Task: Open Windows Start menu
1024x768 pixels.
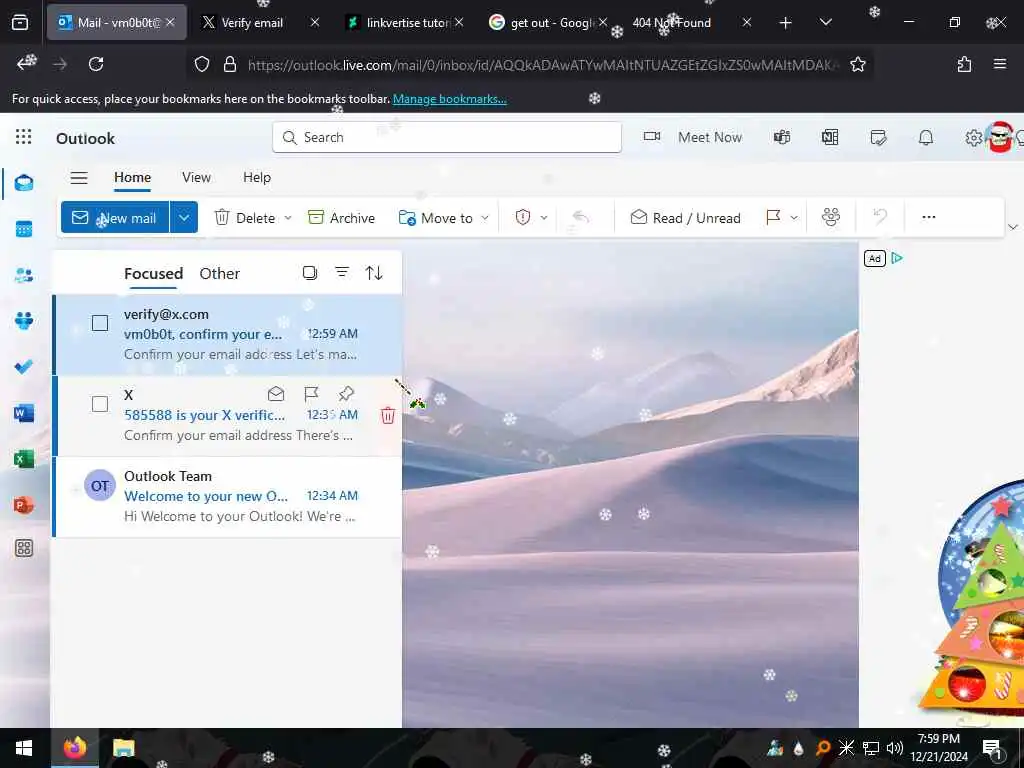Action: (24, 748)
